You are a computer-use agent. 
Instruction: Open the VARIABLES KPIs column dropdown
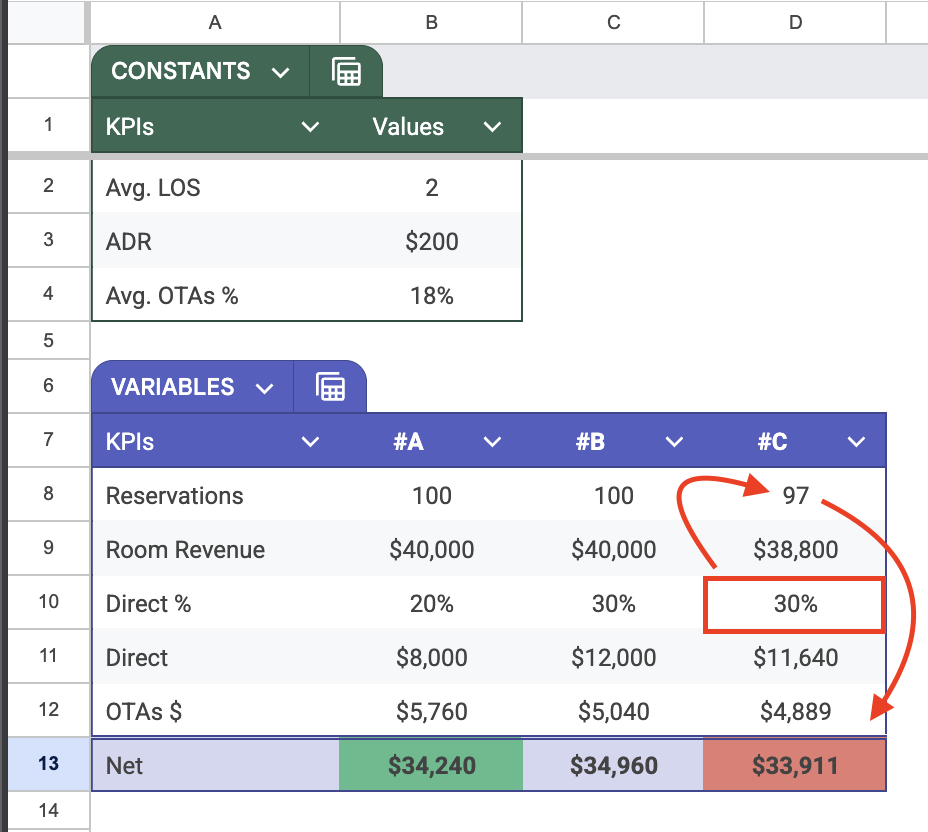click(x=311, y=442)
